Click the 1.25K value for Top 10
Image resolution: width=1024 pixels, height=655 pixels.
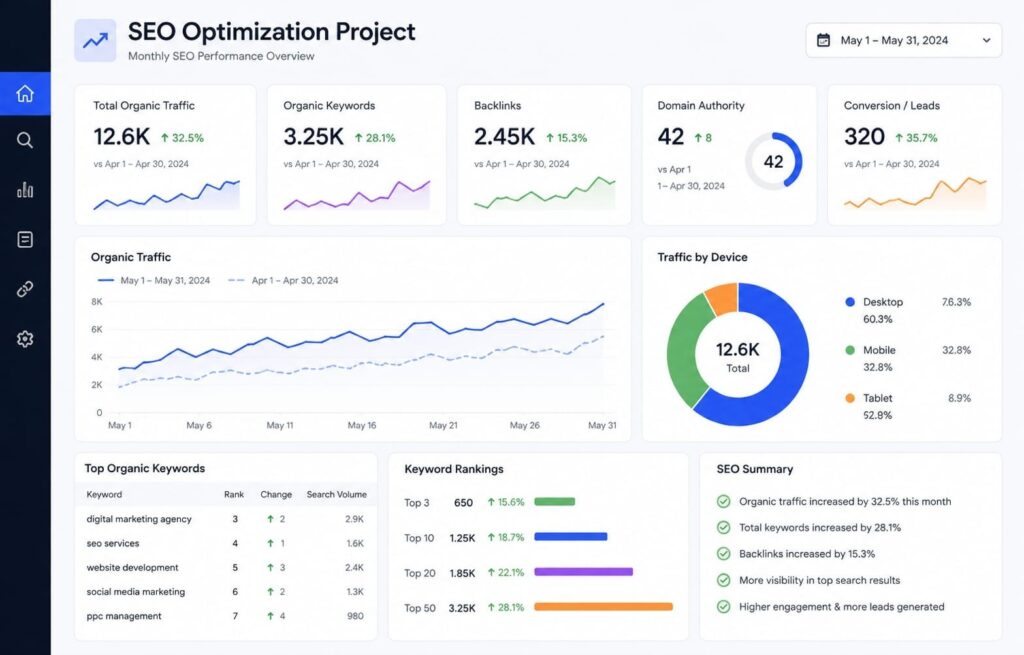click(x=462, y=538)
